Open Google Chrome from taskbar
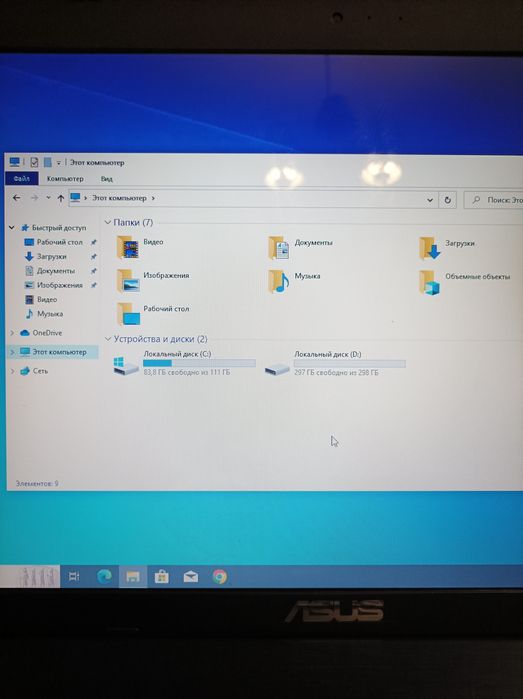 [x=219, y=576]
